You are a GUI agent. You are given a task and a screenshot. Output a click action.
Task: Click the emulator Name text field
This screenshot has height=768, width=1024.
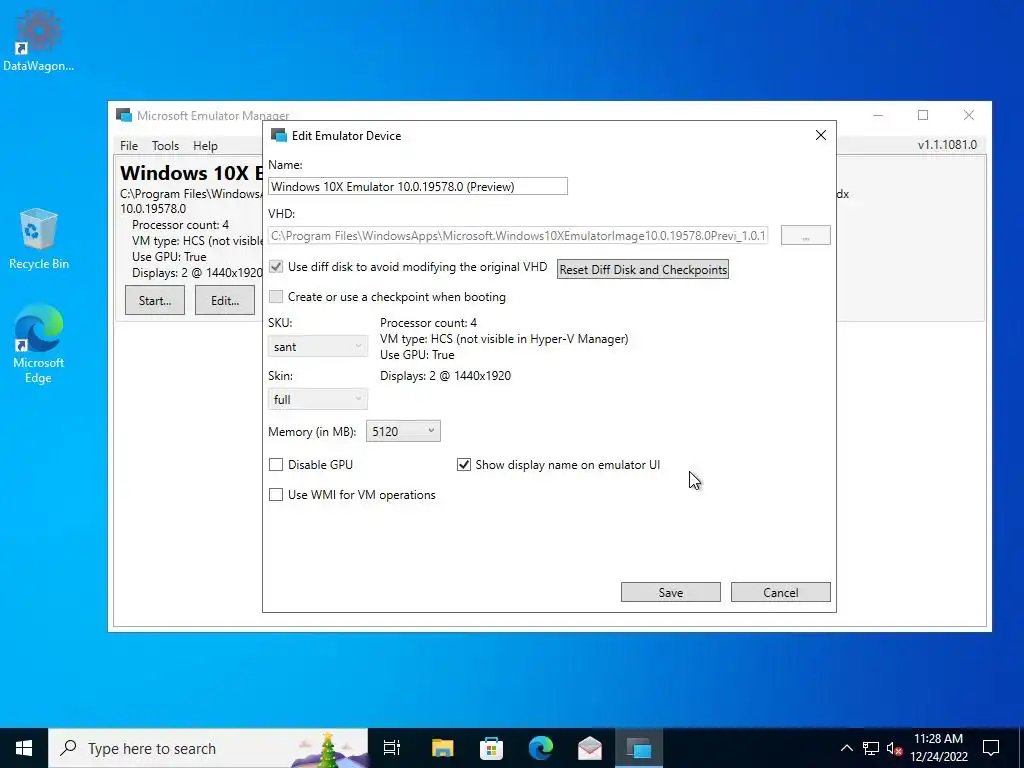pos(418,186)
